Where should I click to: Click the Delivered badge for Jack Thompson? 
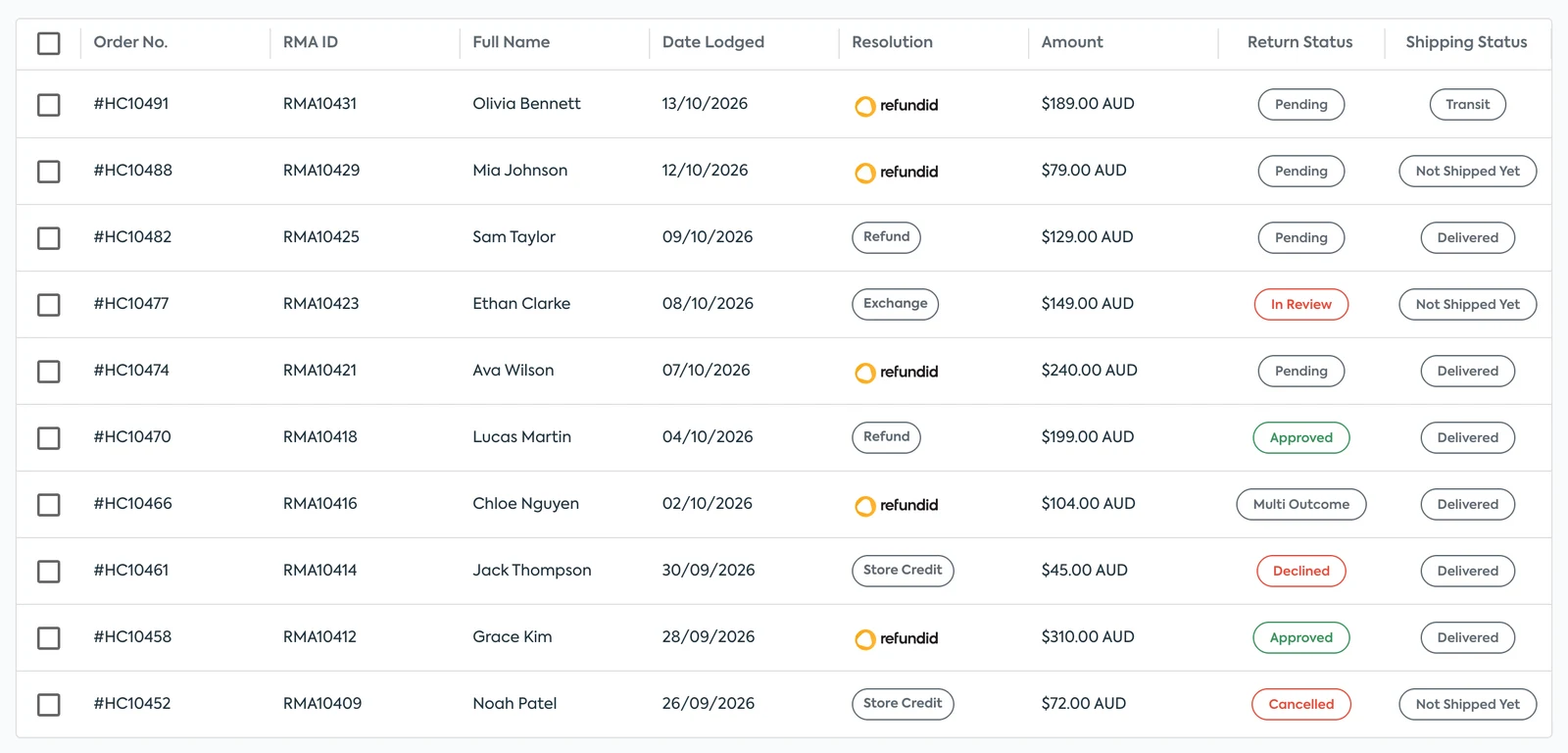(x=1467, y=572)
